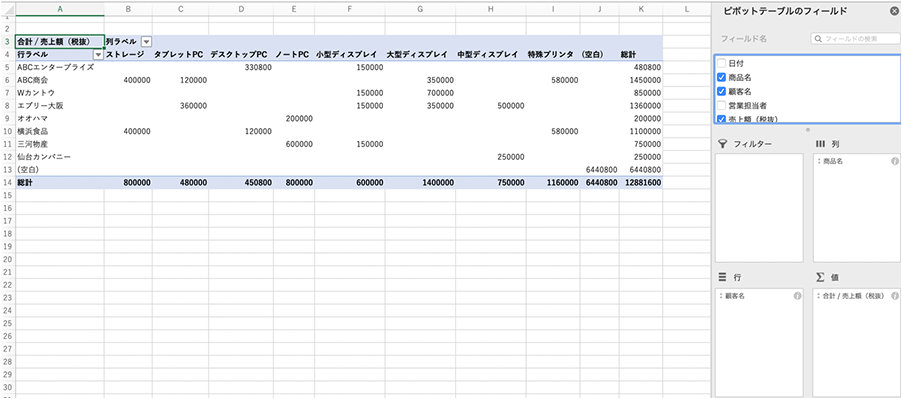Click the 小型ディスプレイ column label
The height and width of the screenshot is (399, 902).
click(x=347, y=55)
